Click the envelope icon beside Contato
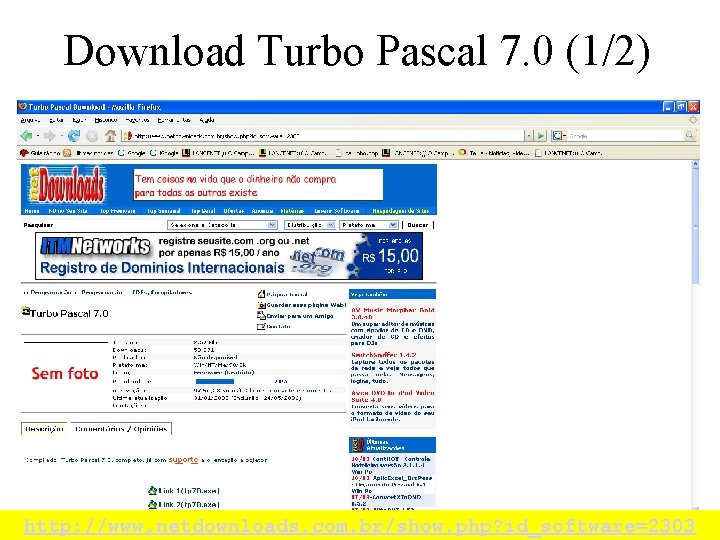 (261, 326)
